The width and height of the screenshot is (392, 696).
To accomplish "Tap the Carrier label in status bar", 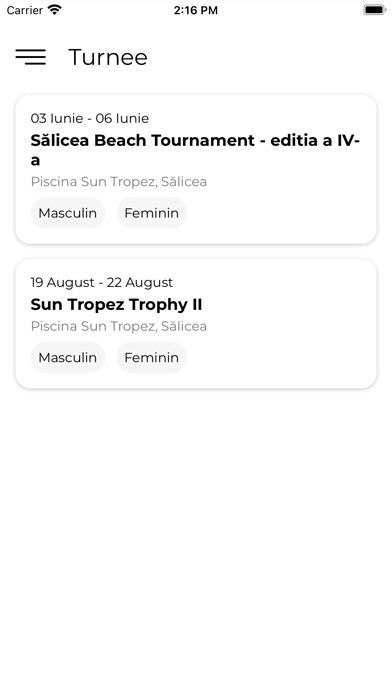I will point(24,10).
